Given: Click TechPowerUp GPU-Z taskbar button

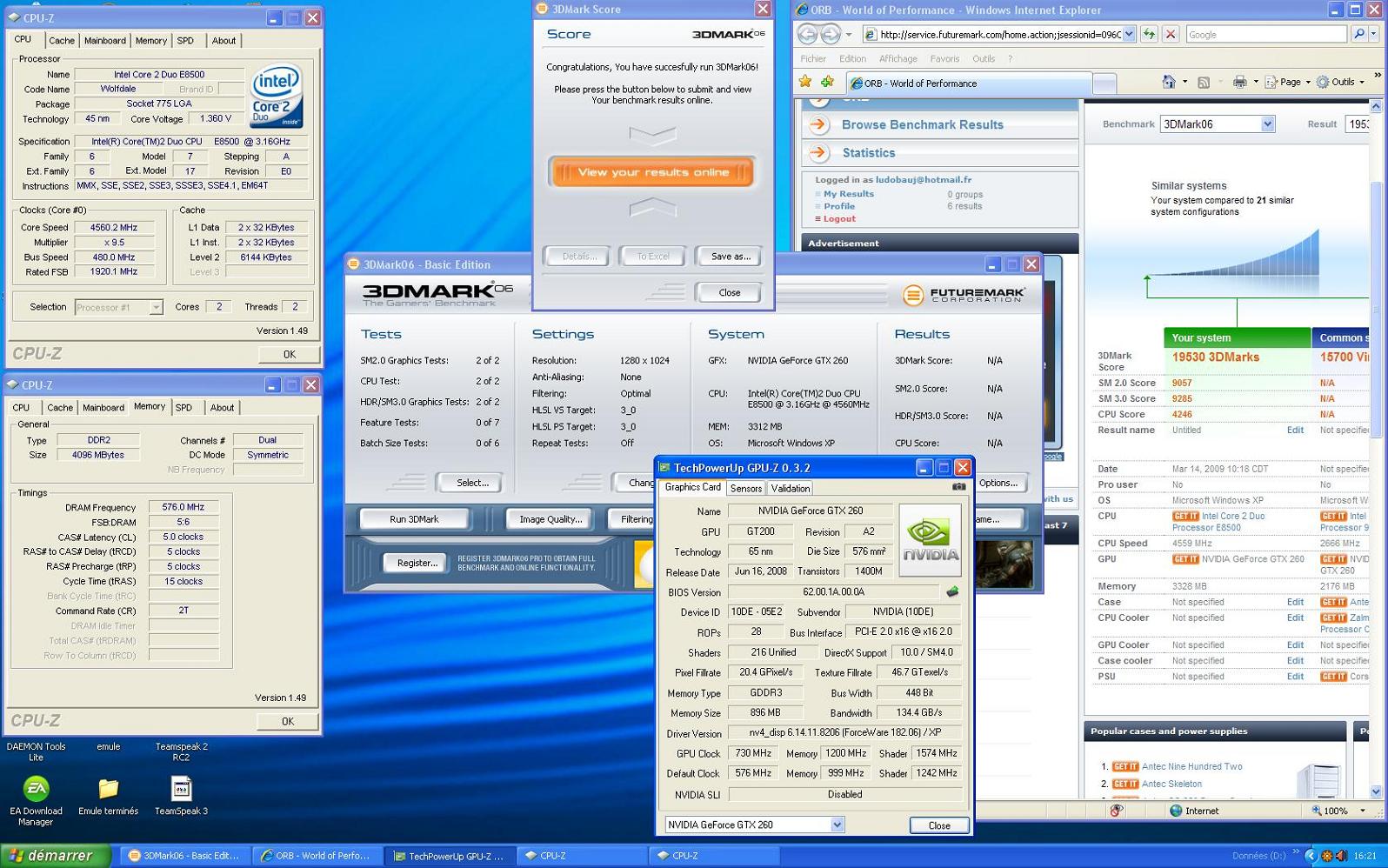Looking at the screenshot, I should tap(449, 856).
